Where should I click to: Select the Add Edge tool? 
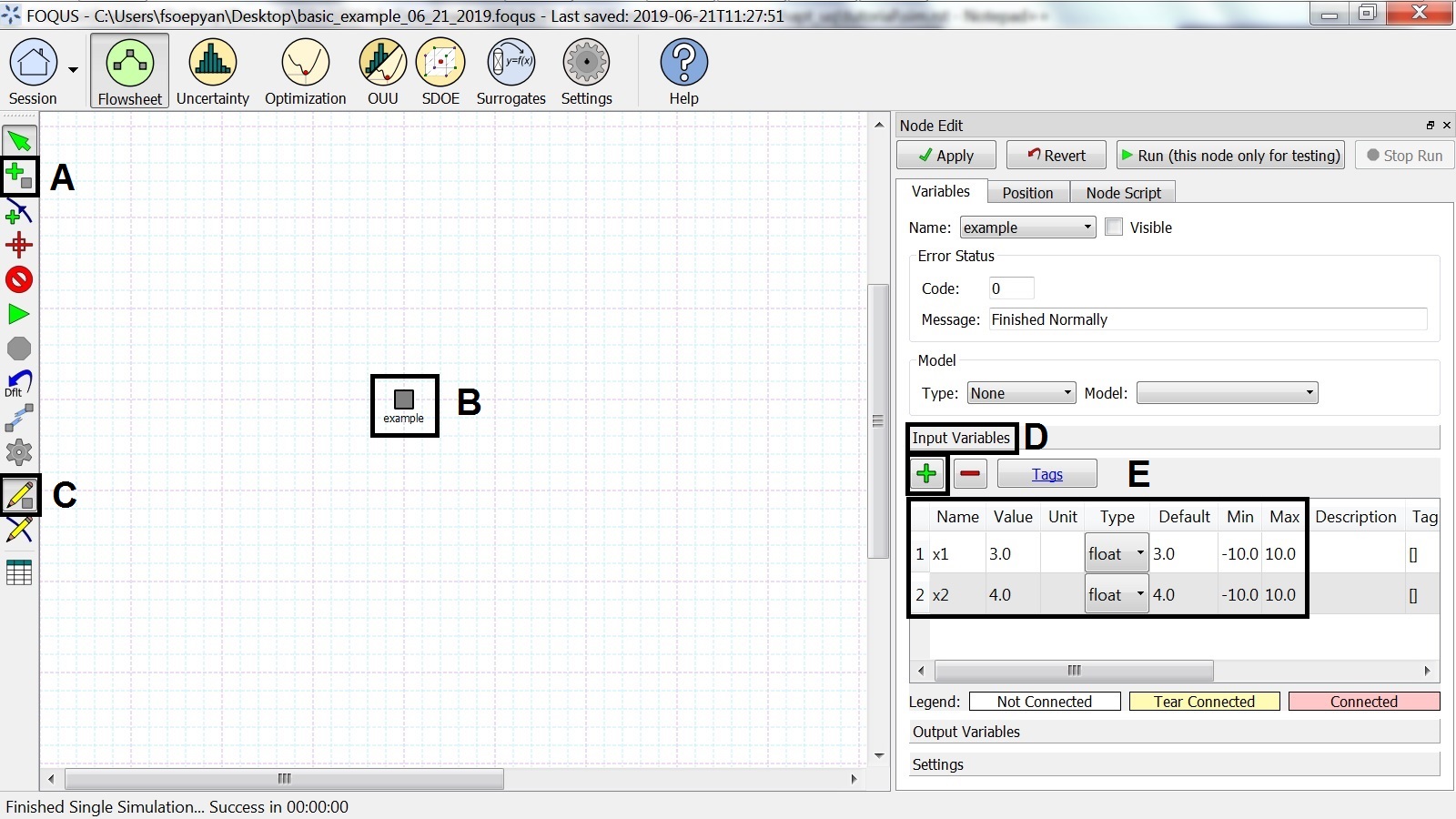[x=19, y=214]
